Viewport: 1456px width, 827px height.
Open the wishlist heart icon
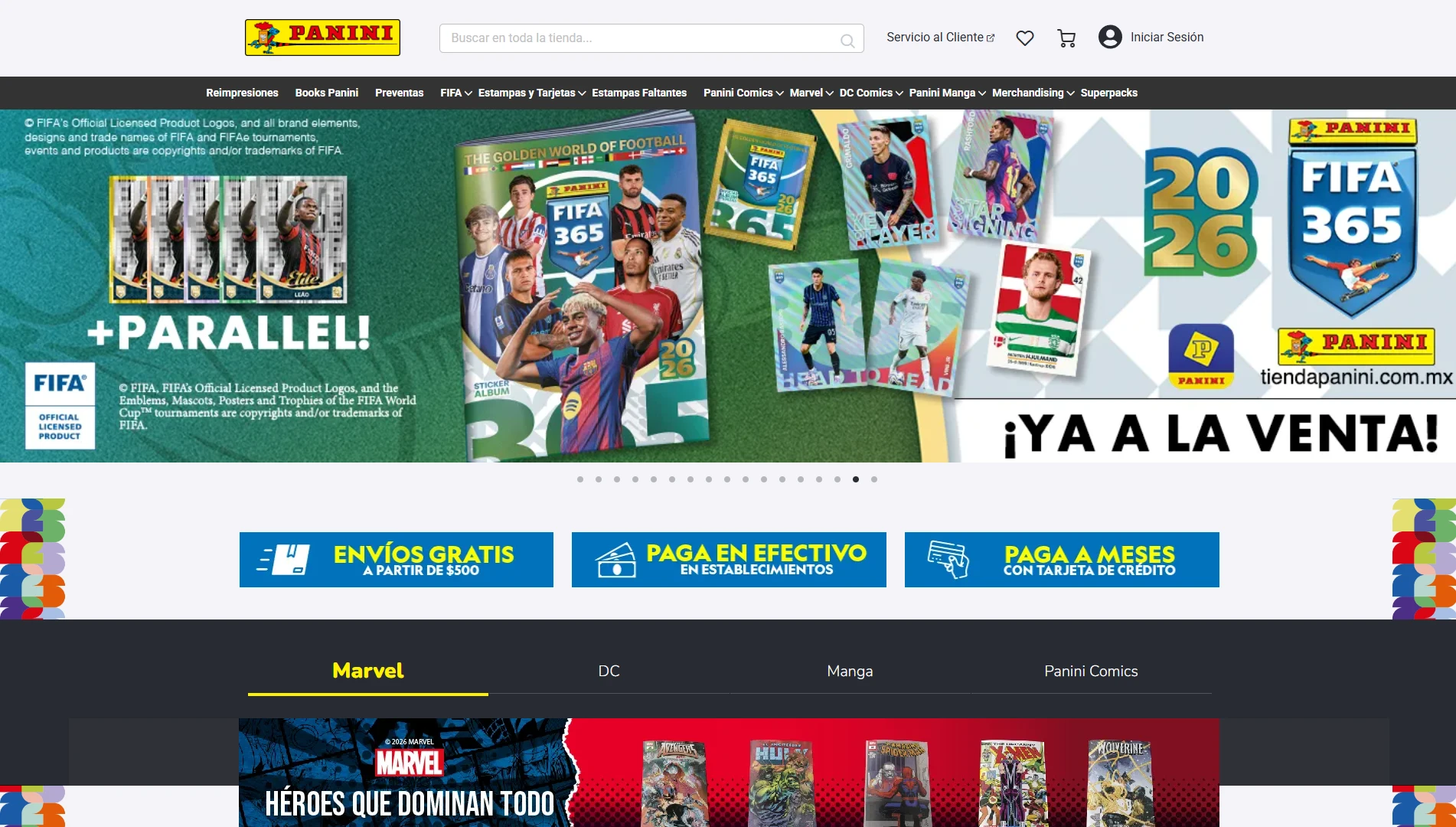pyautogui.click(x=1024, y=38)
